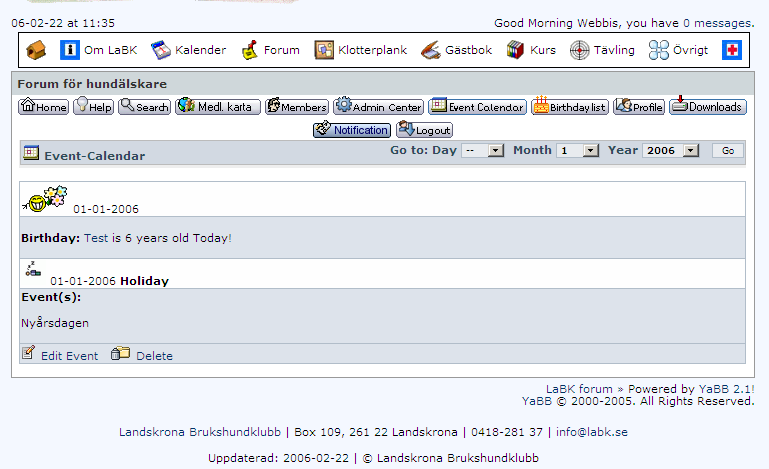This screenshot has width=769, height=469.
Task: Click the Övrigt four-circles icon
Action: 658,50
